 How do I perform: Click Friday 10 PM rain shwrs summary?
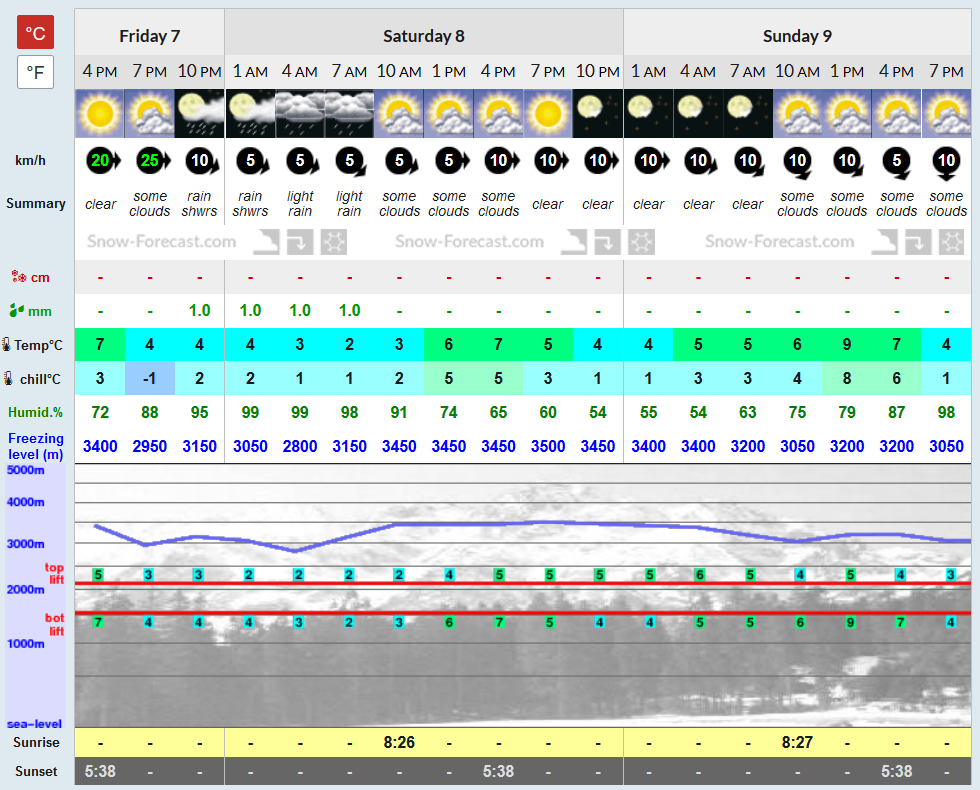pos(199,204)
